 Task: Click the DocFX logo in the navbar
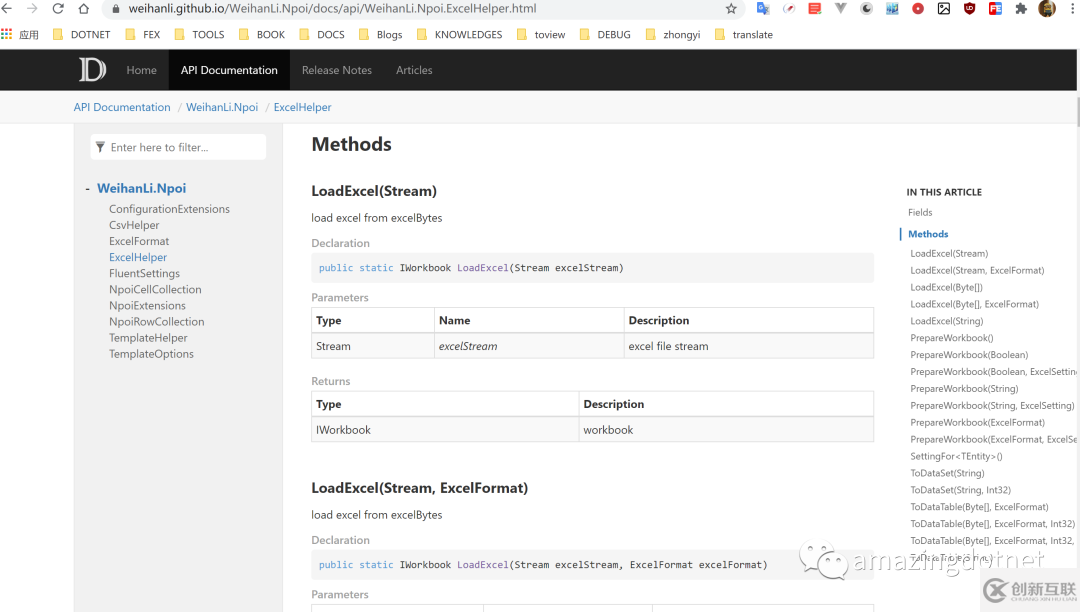92,70
